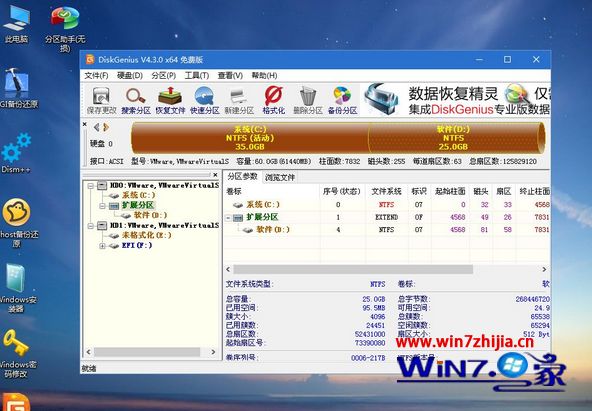Screen dimensions: 592x411
Task: Click the 卷标 column header
Action: click(272, 191)
